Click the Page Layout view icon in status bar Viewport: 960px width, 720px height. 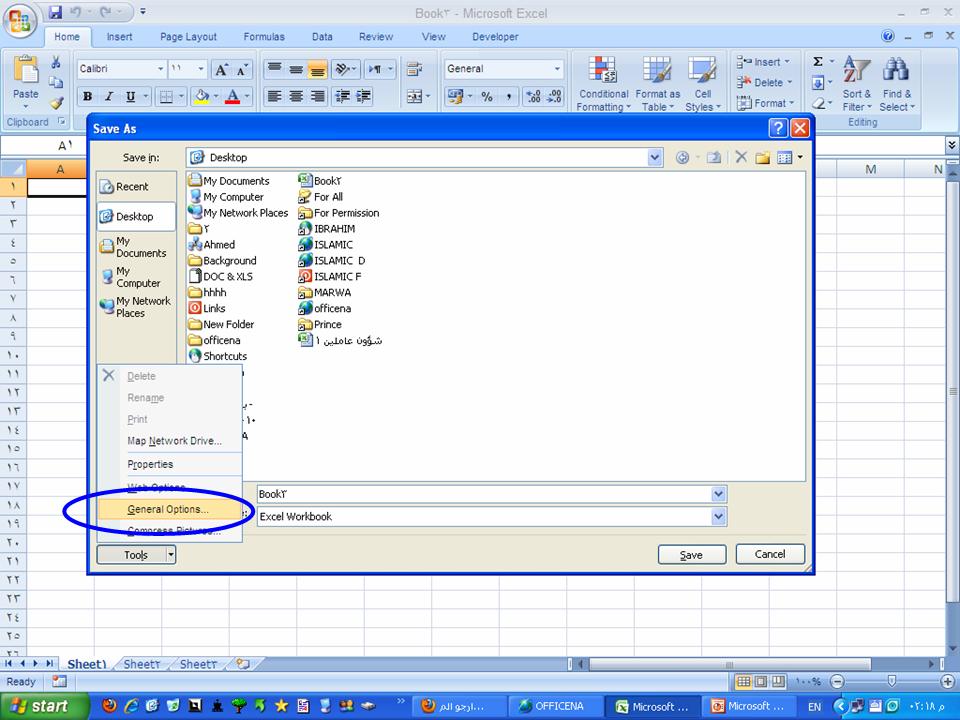[x=760, y=681]
